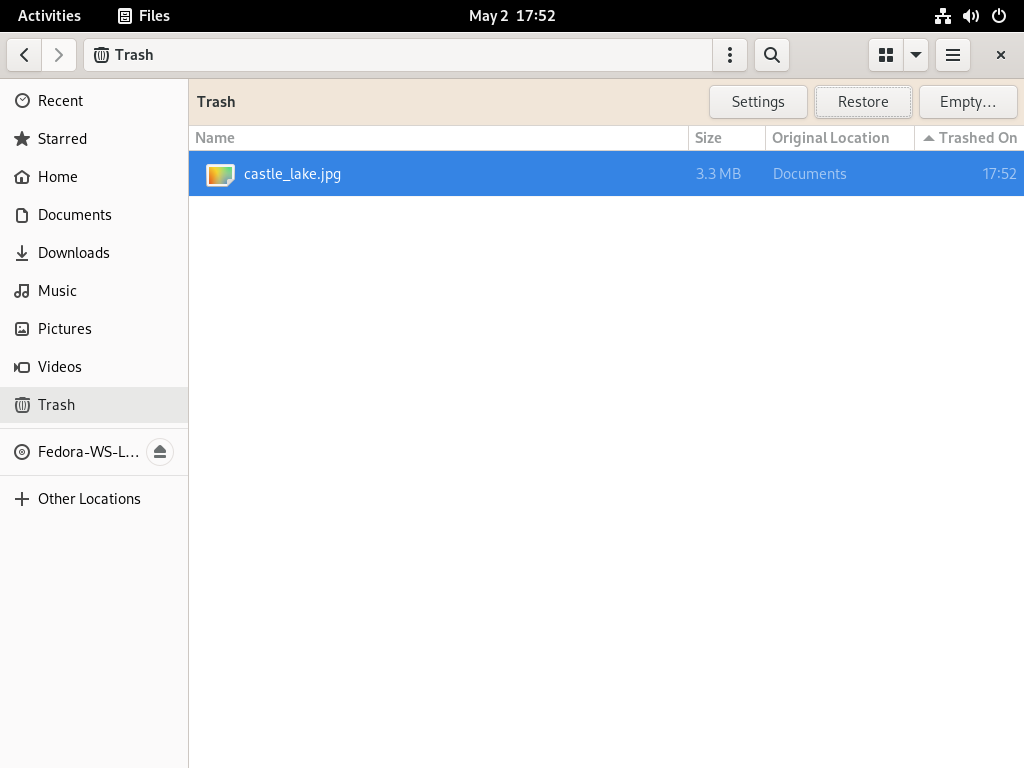Select the castle_lake.jpg file name
Image resolution: width=1024 pixels, height=768 pixels.
coord(293,174)
